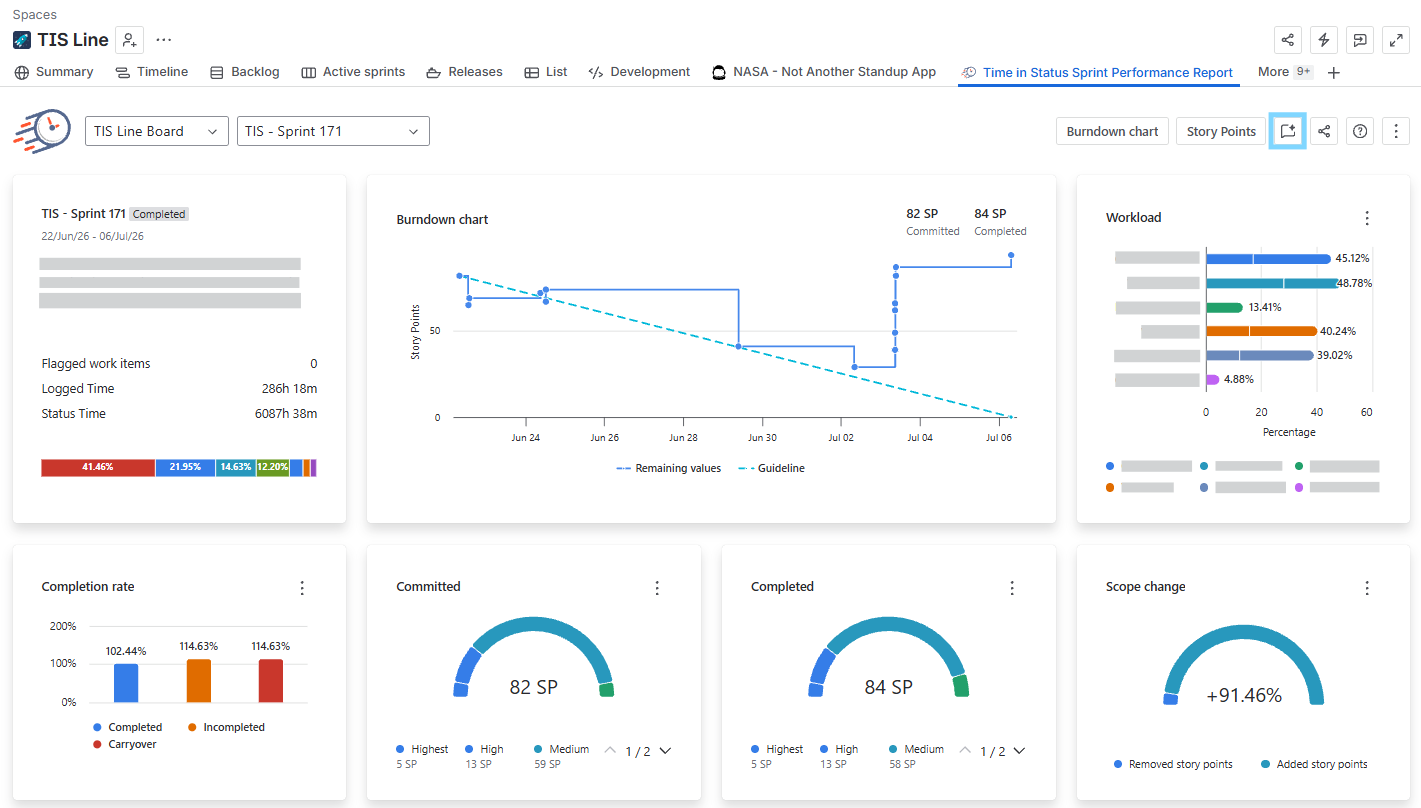
Task: Open the report's vertical three-dot menu
Action: point(1395,131)
